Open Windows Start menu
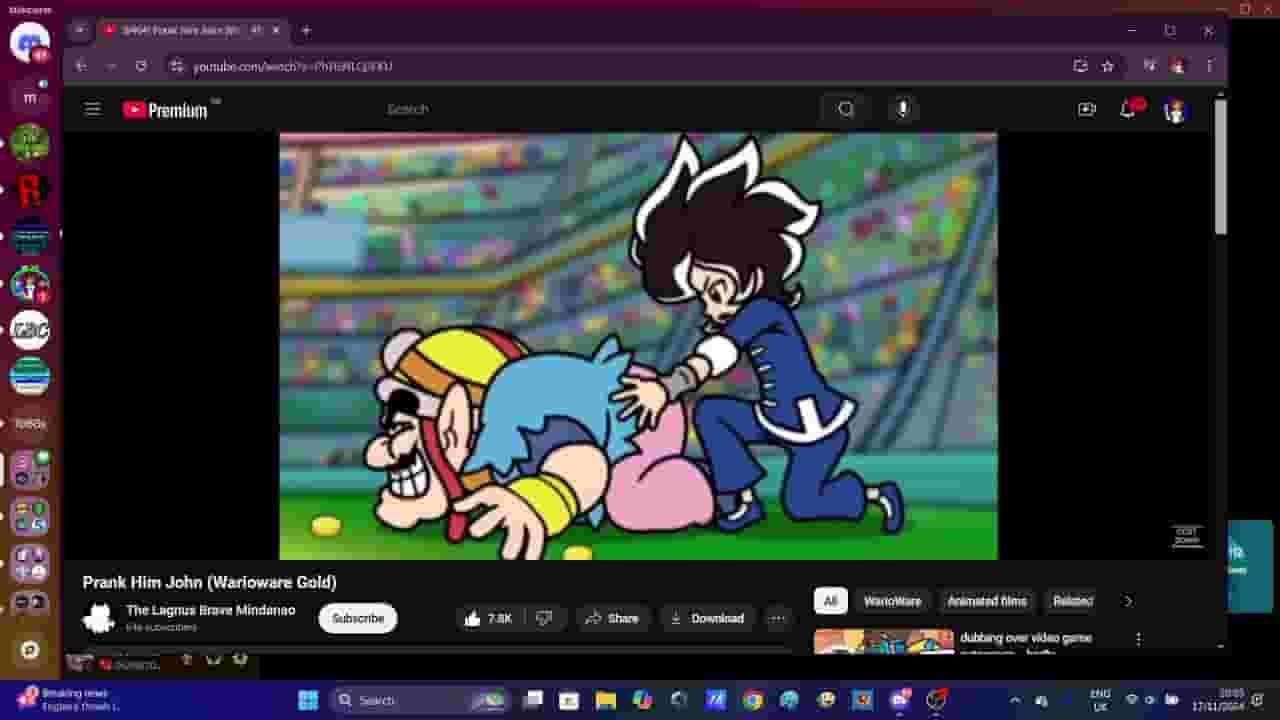This screenshot has width=1280, height=720. tap(308, 700)
